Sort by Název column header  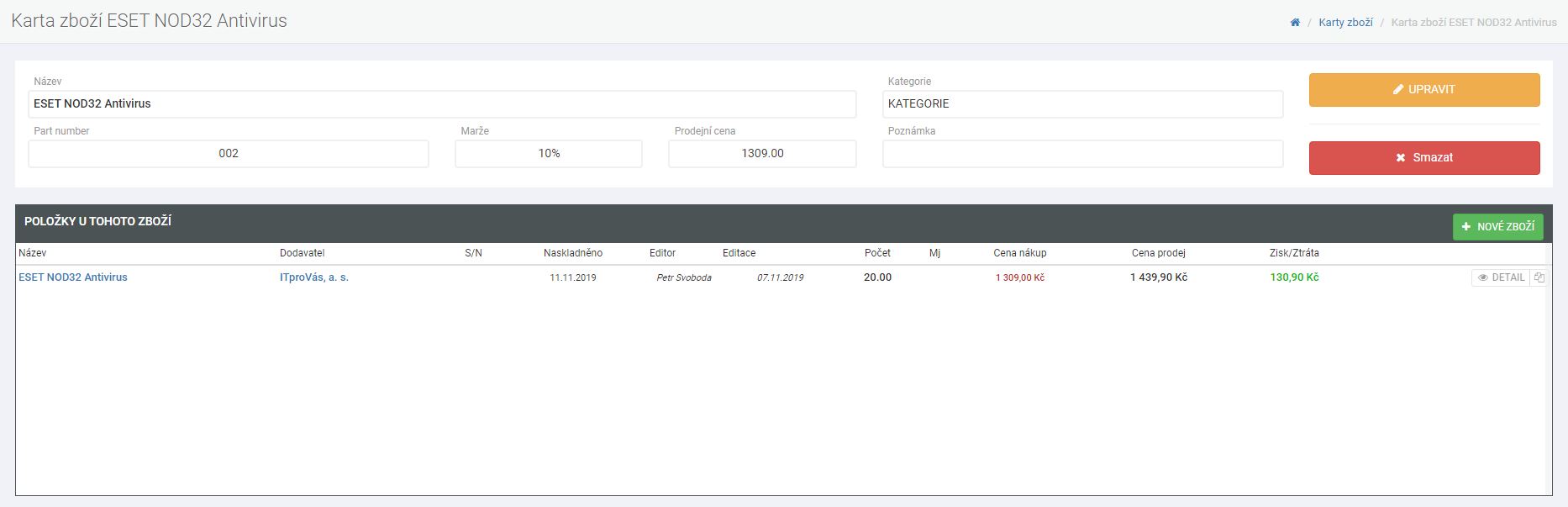pos(33,253)
